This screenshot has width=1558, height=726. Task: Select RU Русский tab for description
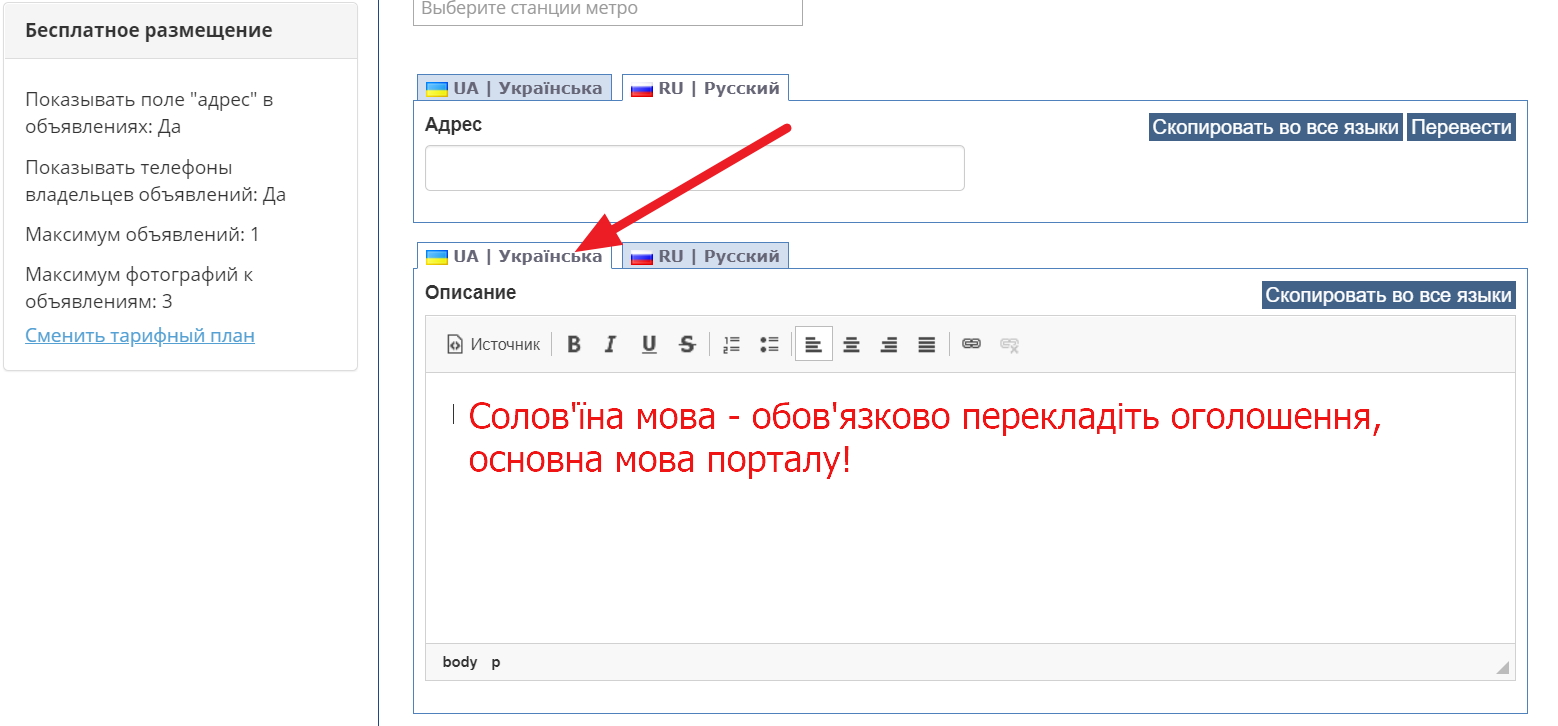coord(706,256)
